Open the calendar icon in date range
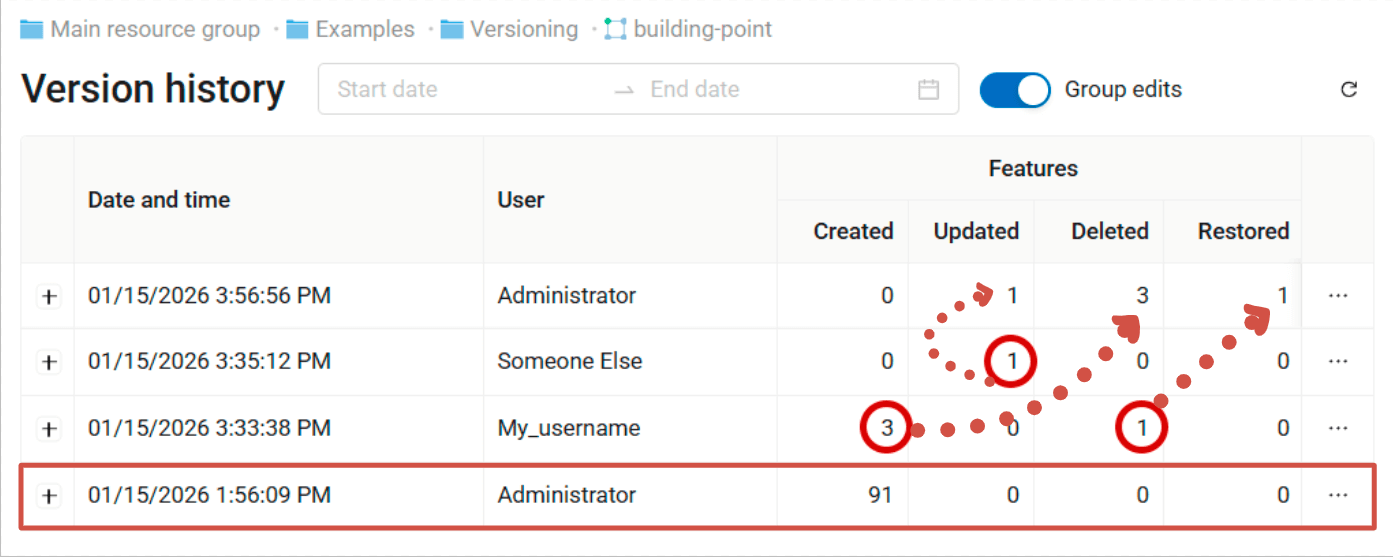1393x557 pixels. (928, 90)
